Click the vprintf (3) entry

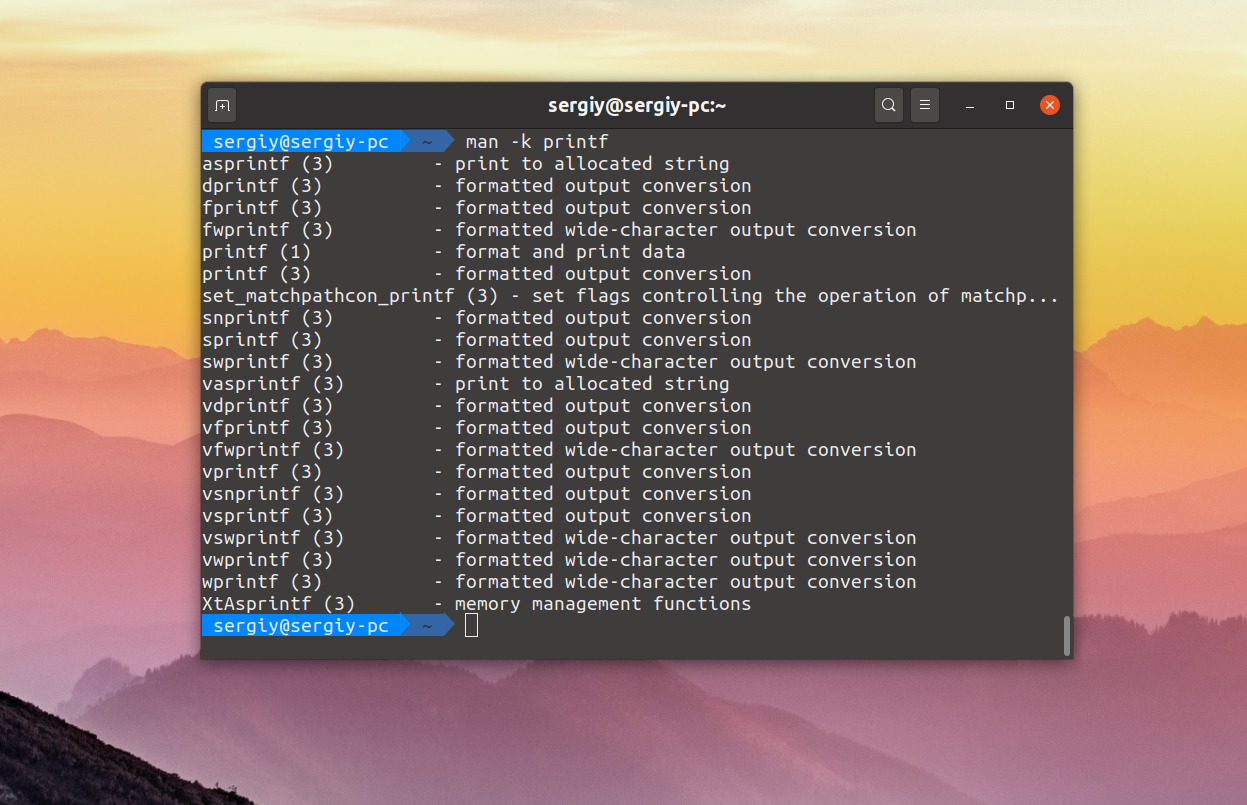click(x=262, y=472)
